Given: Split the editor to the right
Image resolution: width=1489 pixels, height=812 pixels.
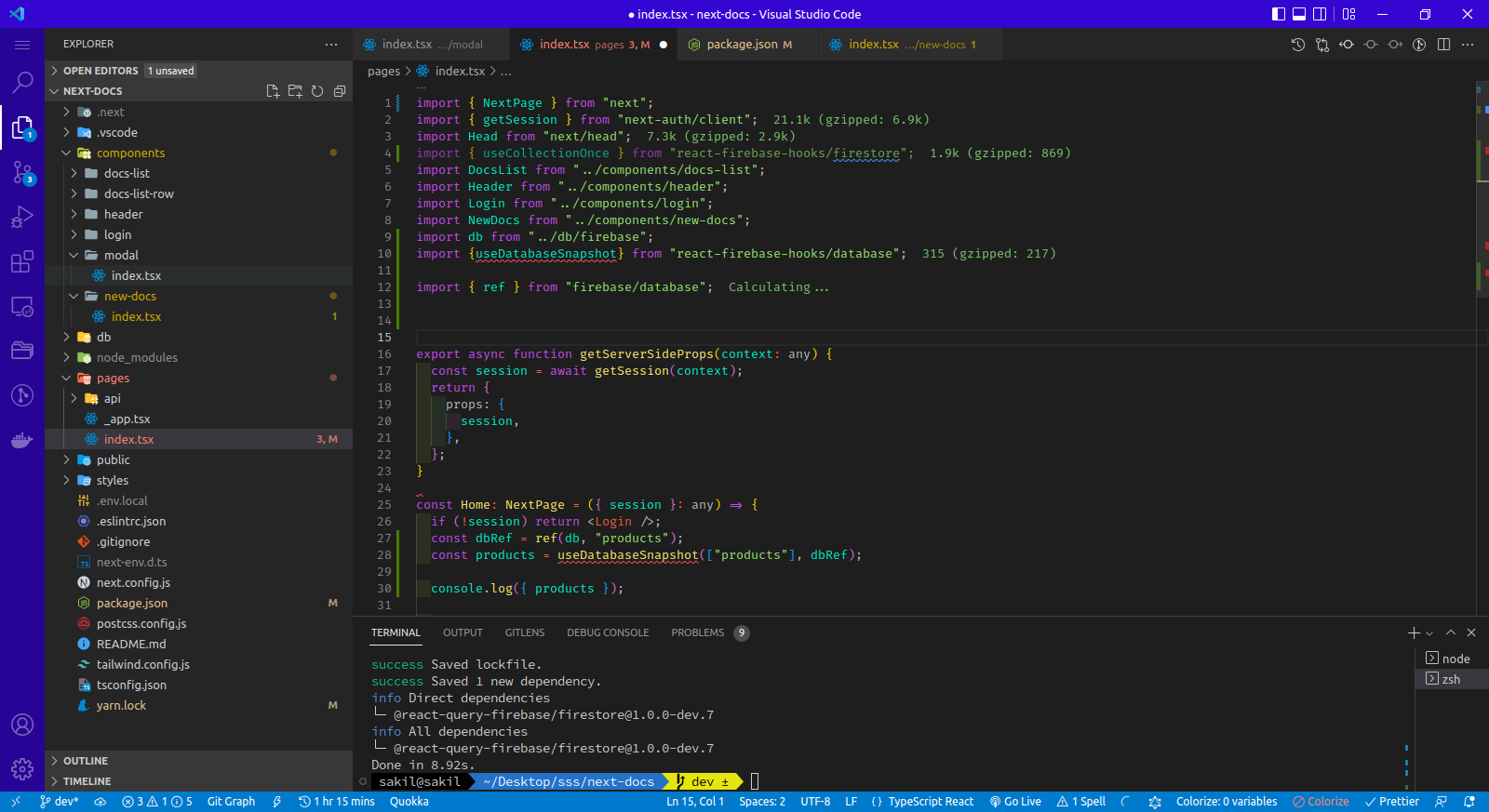Looking at the screenshot, I should pyautogui.click(x=1443, y=45).
